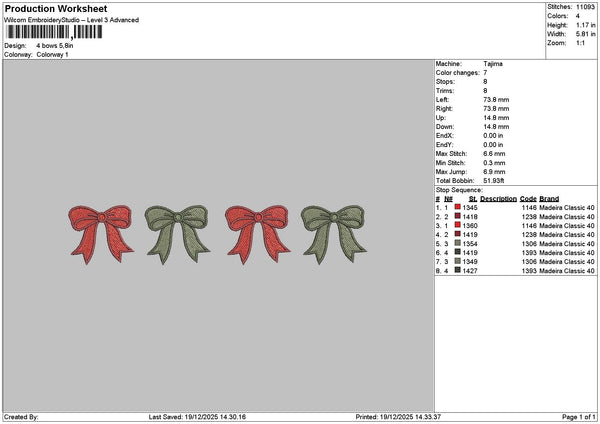Click the Width value "5.81 in"

(586, 34)
